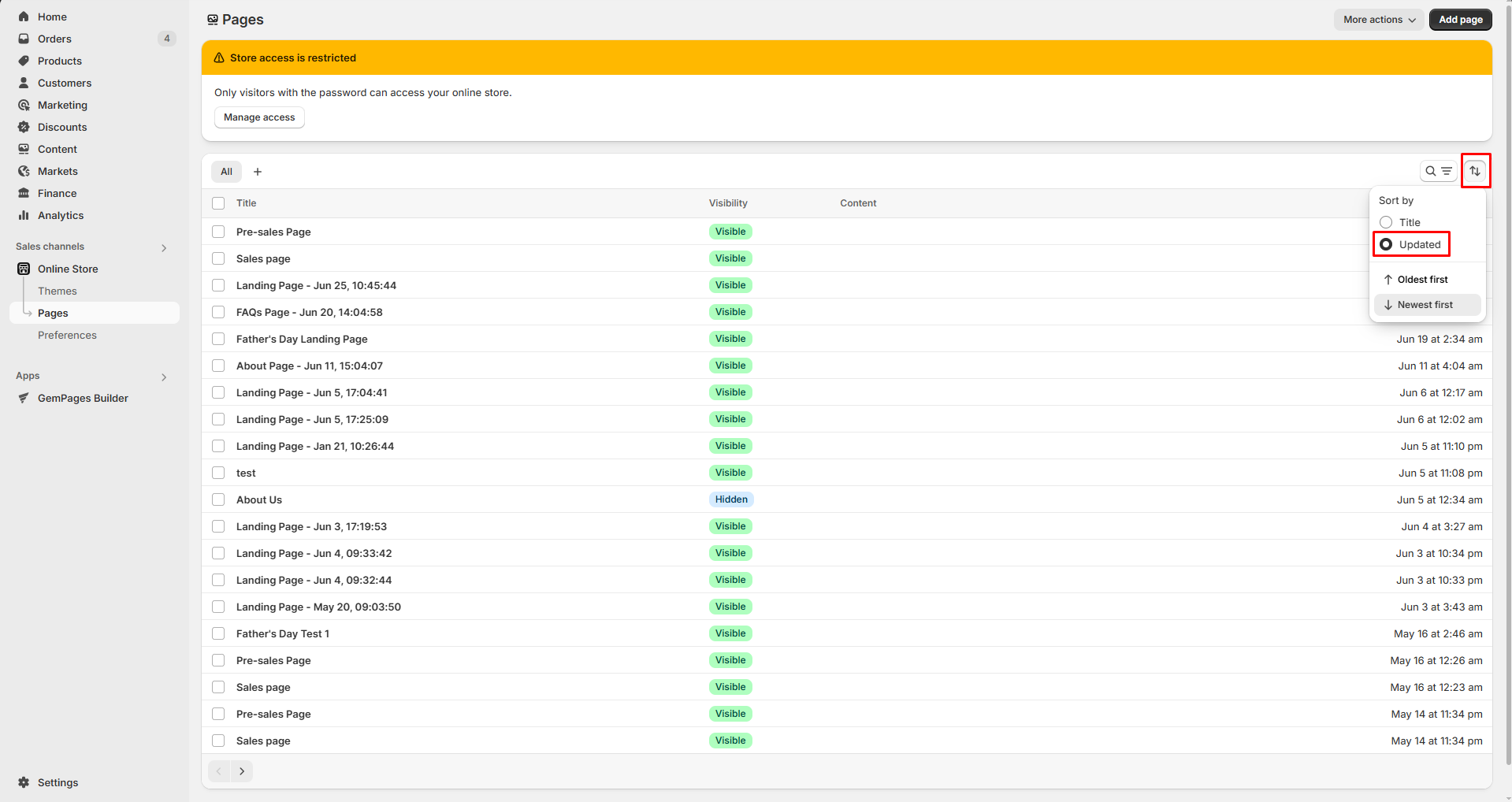The width and height of the screenshot is (1512, 802).
Task: Expand the Sales channels section
Action: [x=164, y=247]
